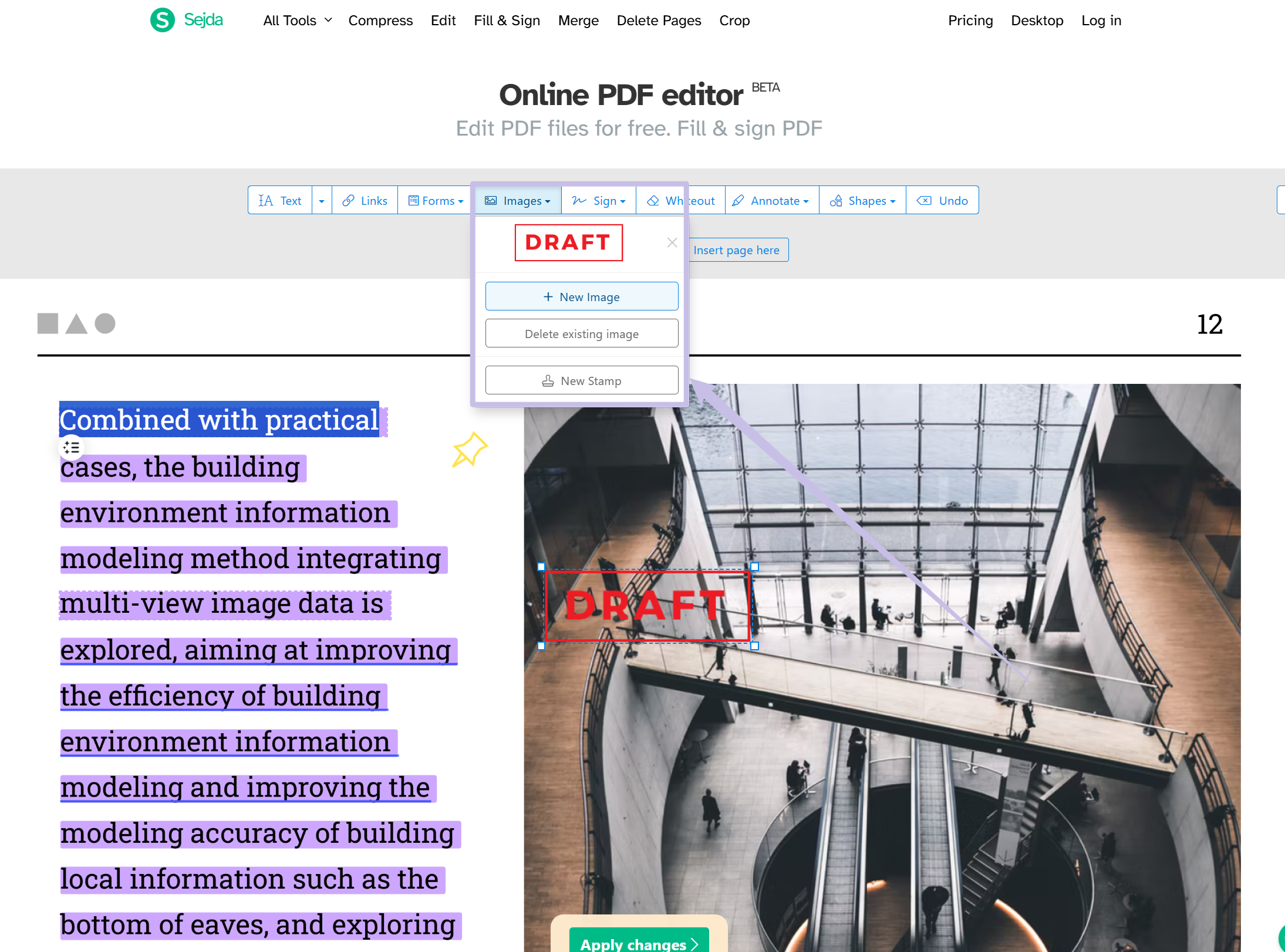Select the DRAFT stamp thumbnail
This screenshot has height=952, width=1285.
pos(568,242)
